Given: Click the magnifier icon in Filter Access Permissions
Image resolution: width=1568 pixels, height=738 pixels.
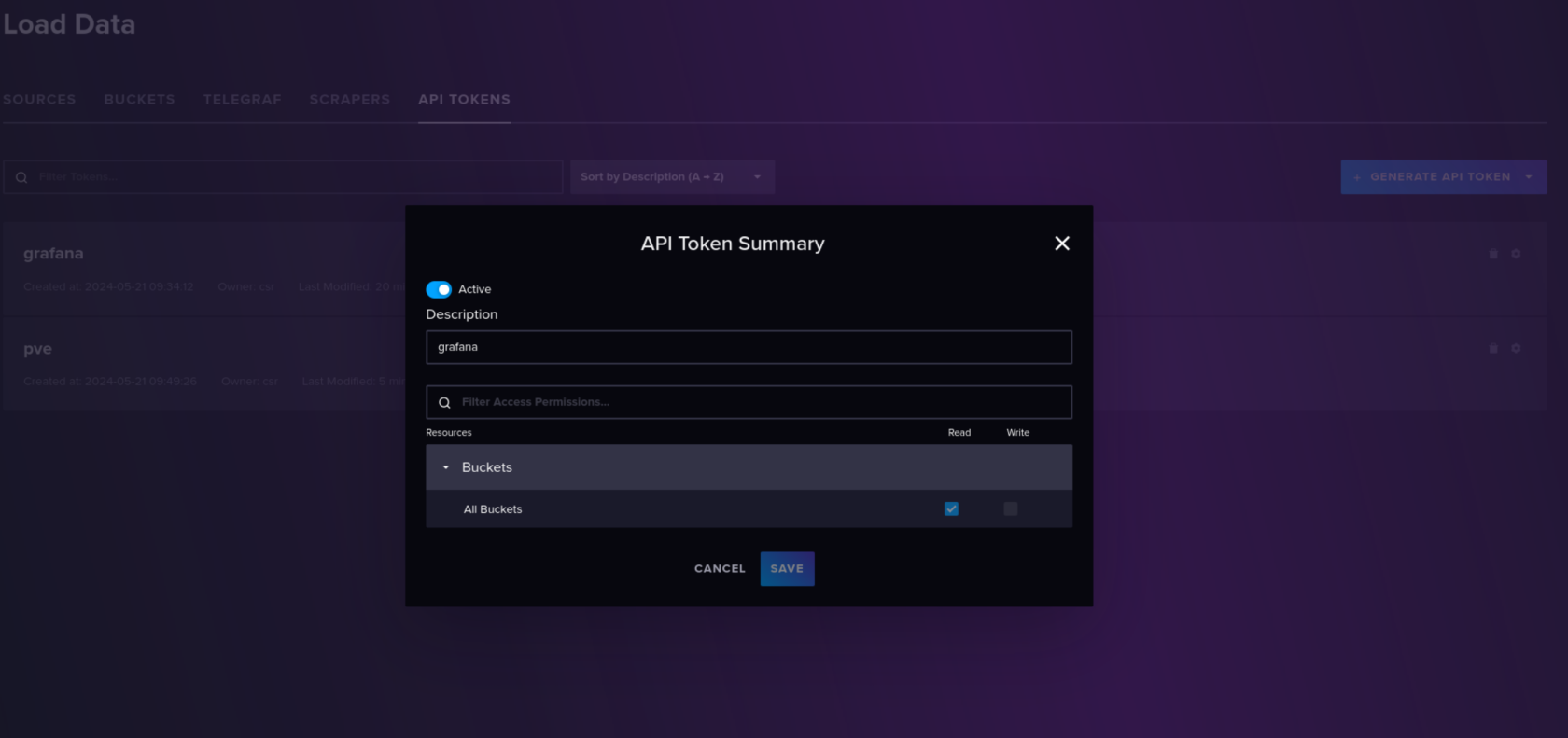Looking at the screenshot, I should coord(444,403).
